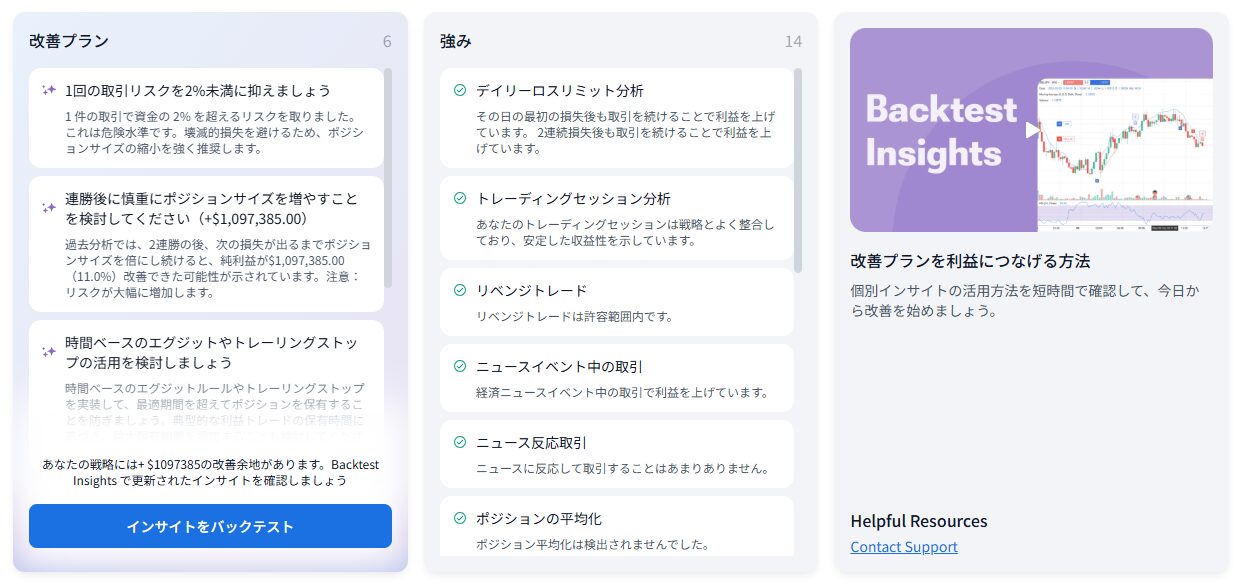Image resolution: width=1241 pixels, height=585 pixels.
Task: Click the 強み list scrollbar
Action: (x=798, y=170)
